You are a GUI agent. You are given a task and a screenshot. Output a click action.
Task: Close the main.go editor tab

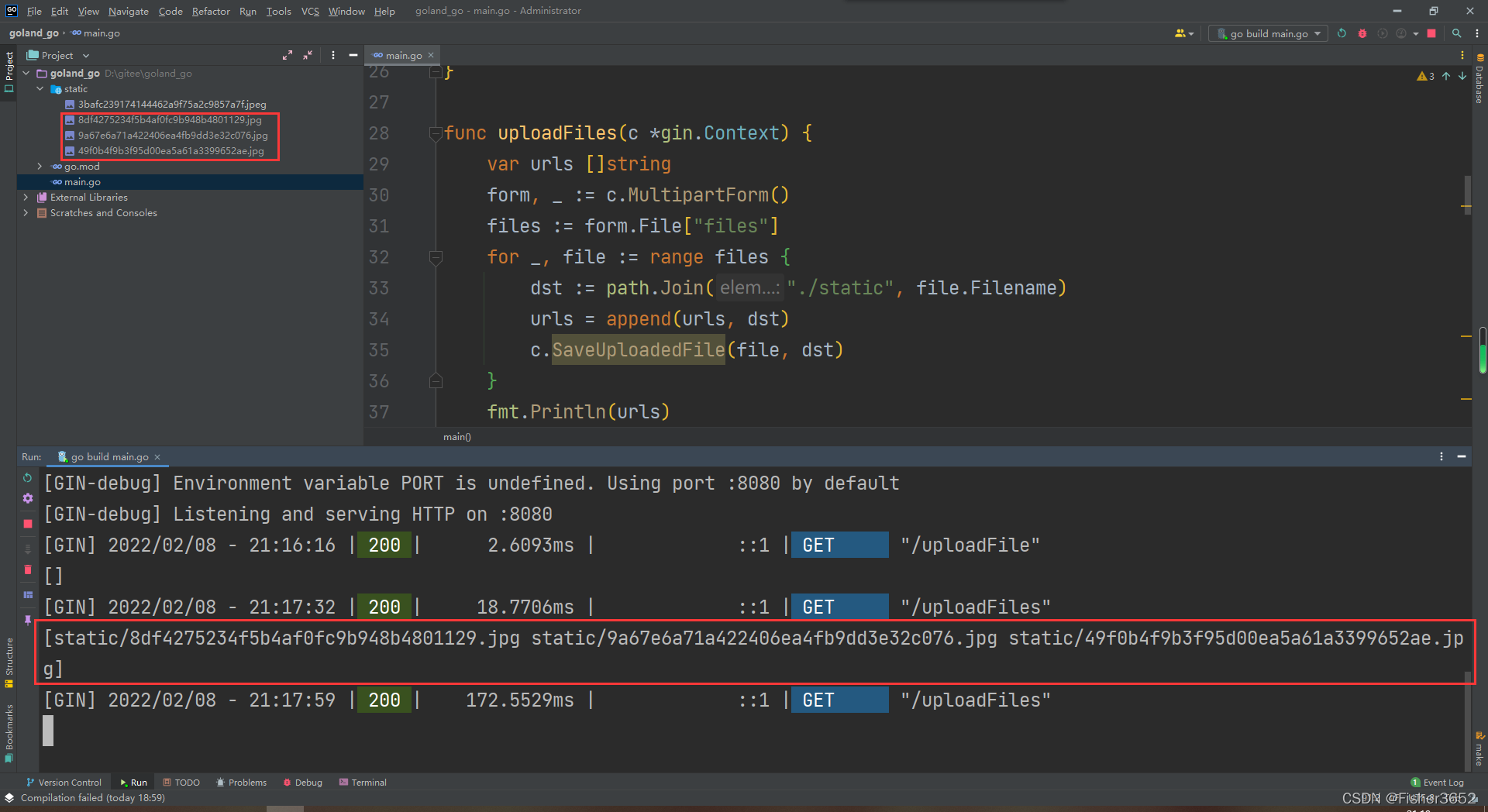click(431, 55)
